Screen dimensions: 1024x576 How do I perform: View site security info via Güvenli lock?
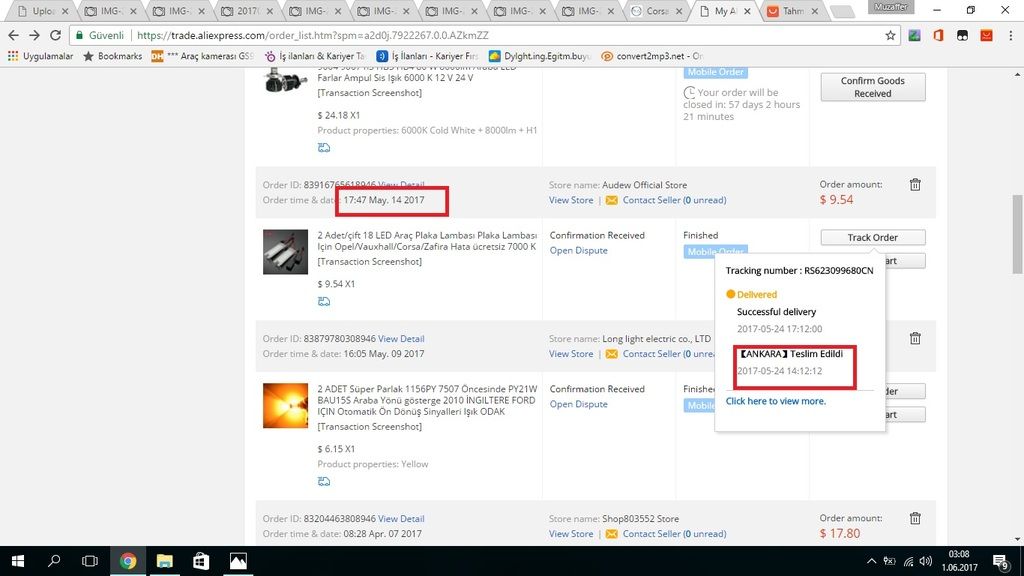pos(100,35)
